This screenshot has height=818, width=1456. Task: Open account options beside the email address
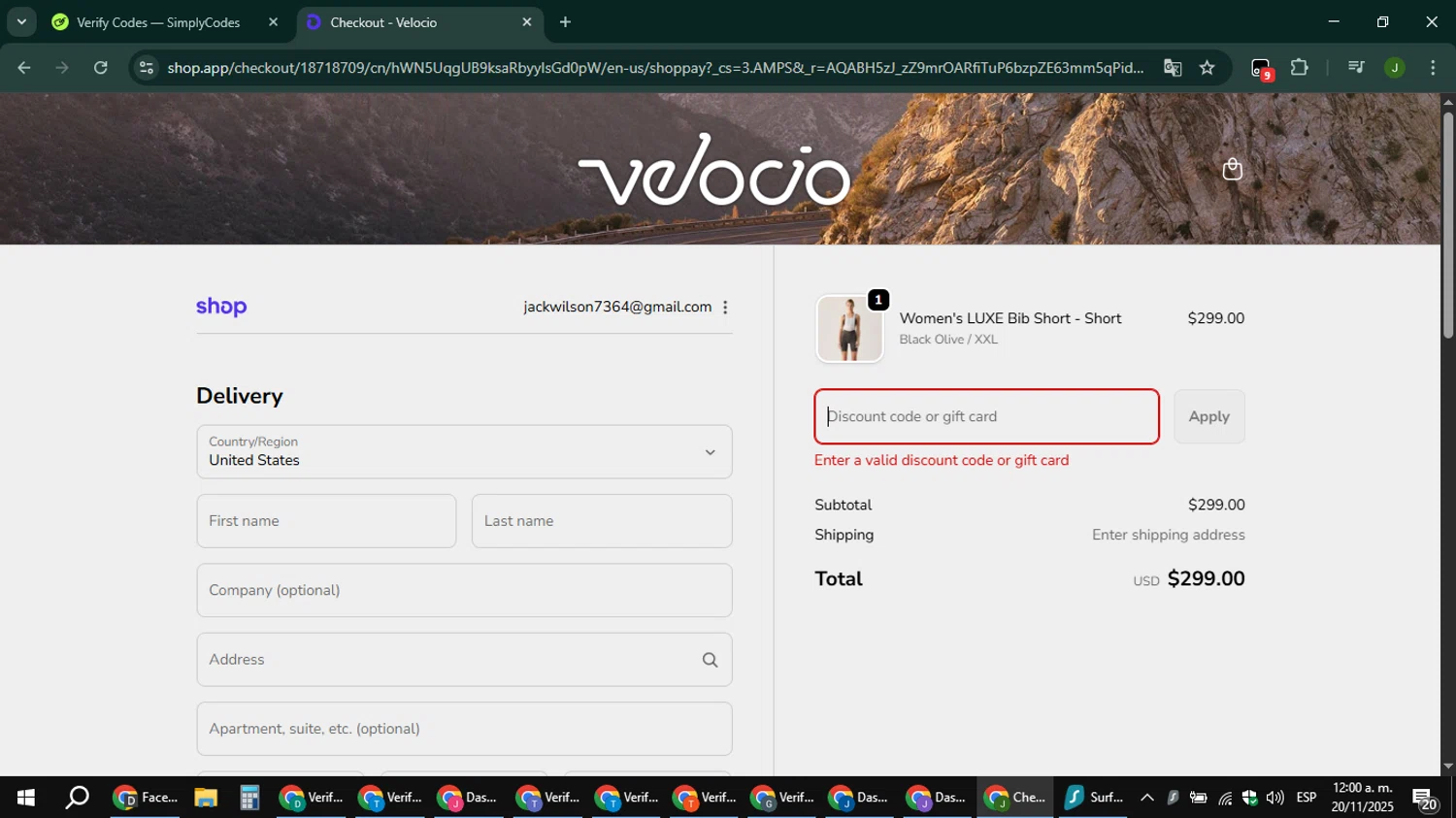pyautogui.click(x=725, y=307)
